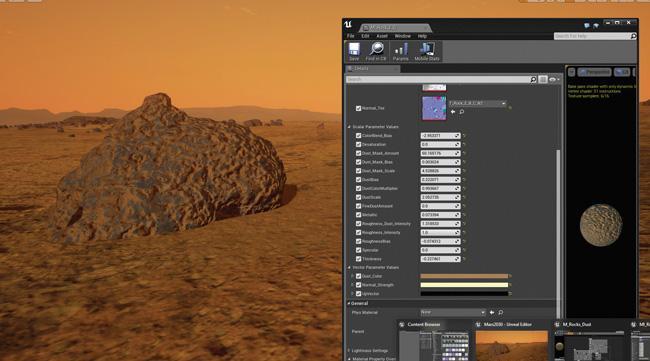Reset Normal_Tex to default with yellow arrow
The image size is (650, 361).
[510, 108]
